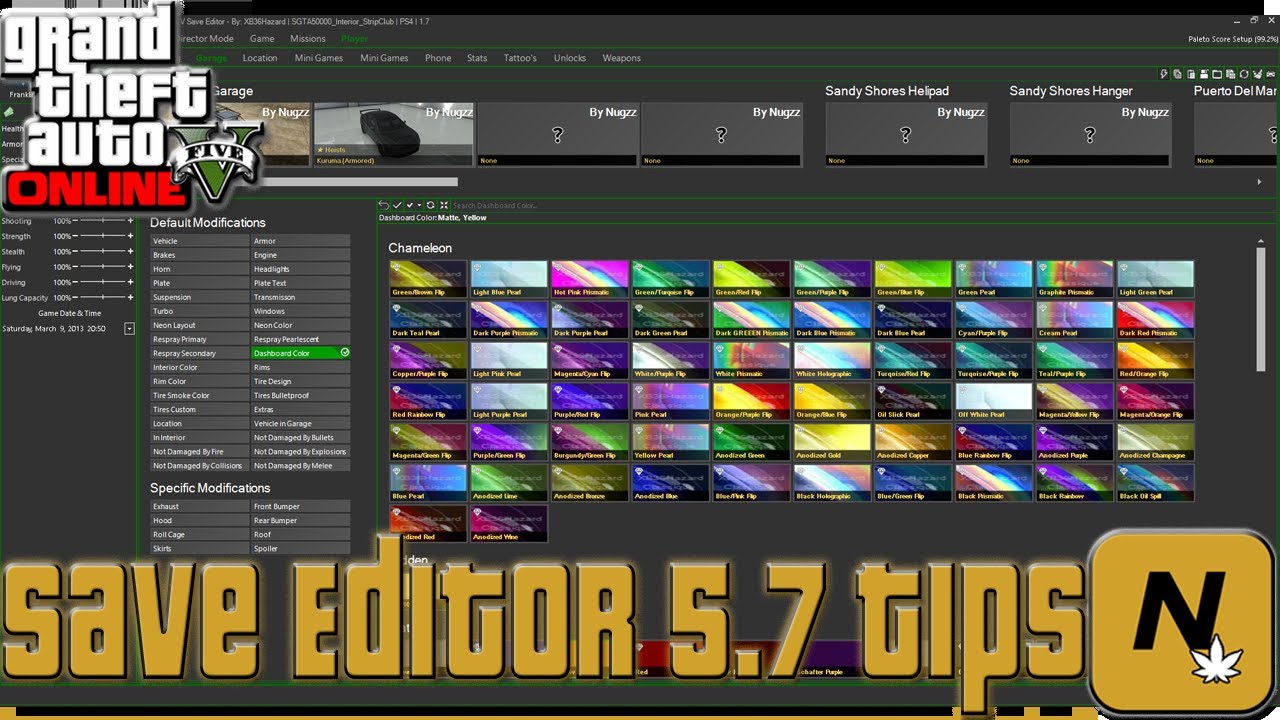Open the Front Bumper modification

click(301, 506)
